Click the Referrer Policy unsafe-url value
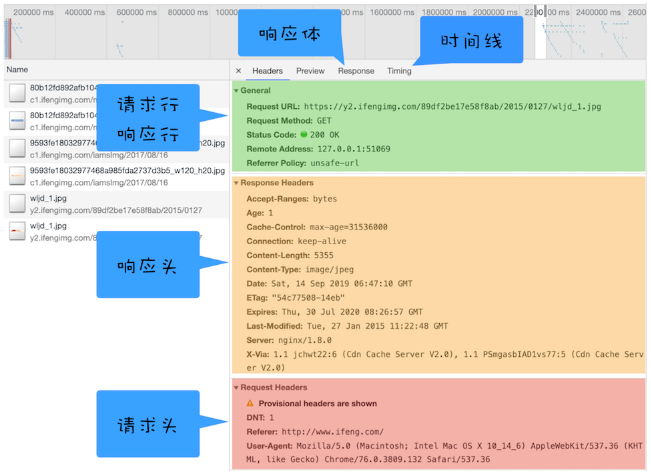 point(335,163)
